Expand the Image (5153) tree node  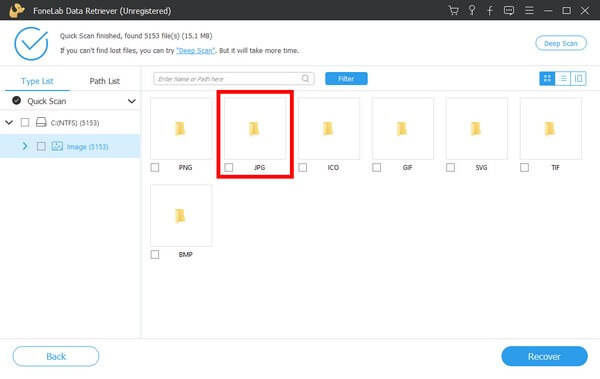coord(25,146)
